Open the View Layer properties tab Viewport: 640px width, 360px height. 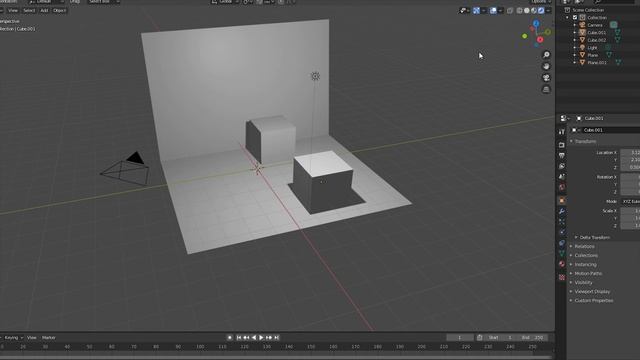click(x=562, y=166)
